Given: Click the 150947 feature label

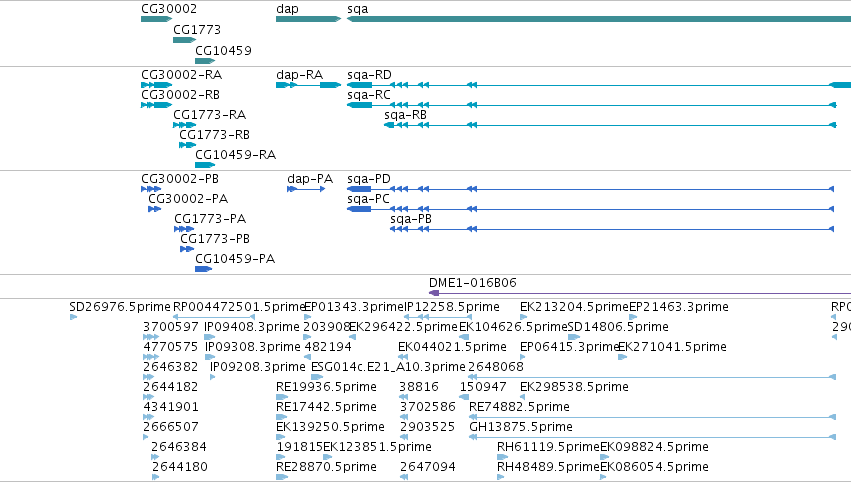Looking at the screenshot, I should [x=483, y=387].
